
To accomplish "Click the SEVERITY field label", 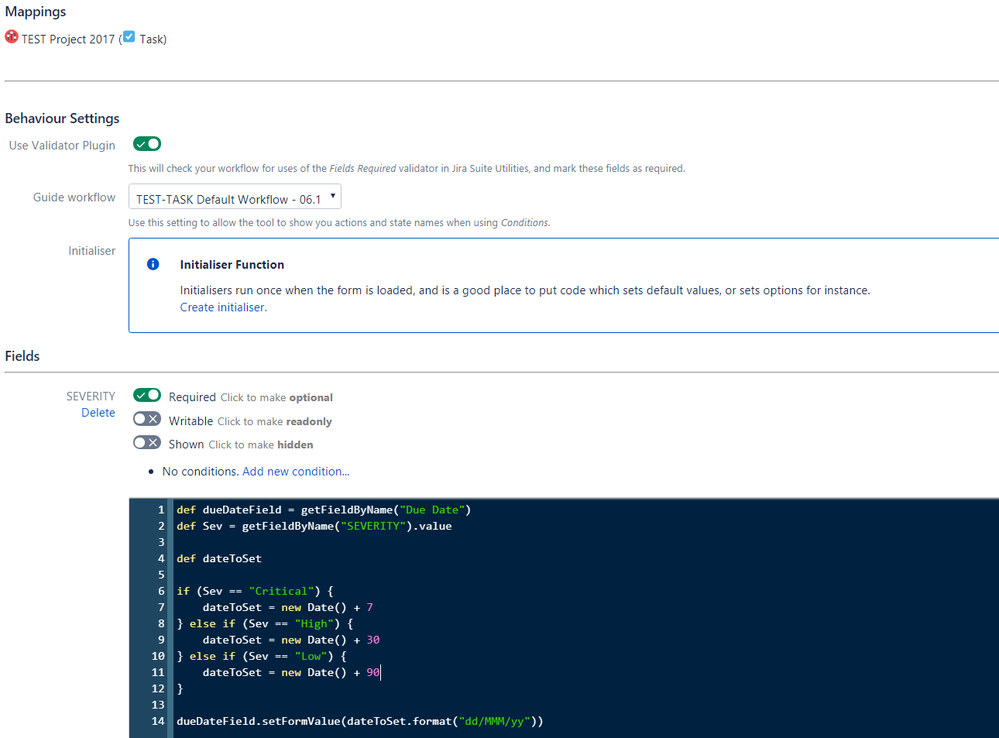I will pyautogui.click(x=91, y=396).
